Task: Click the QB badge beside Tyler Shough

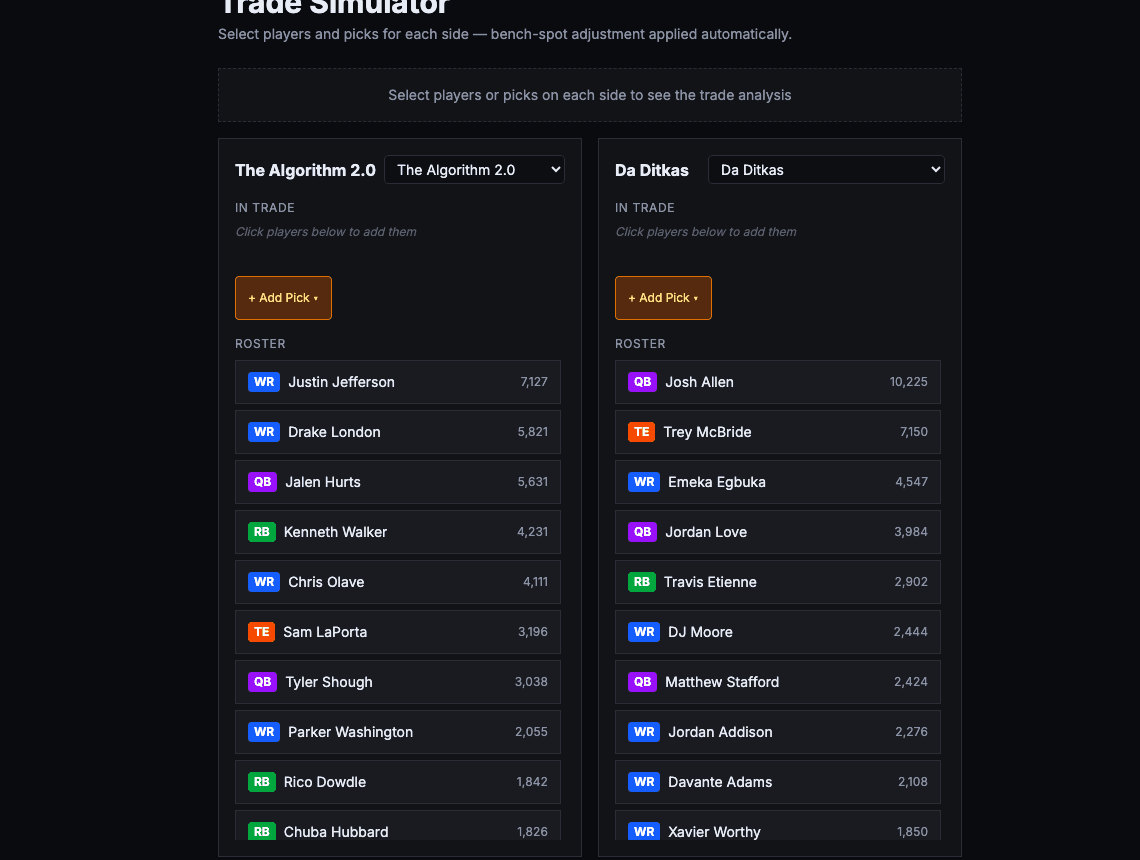Action: pos(262,682)
